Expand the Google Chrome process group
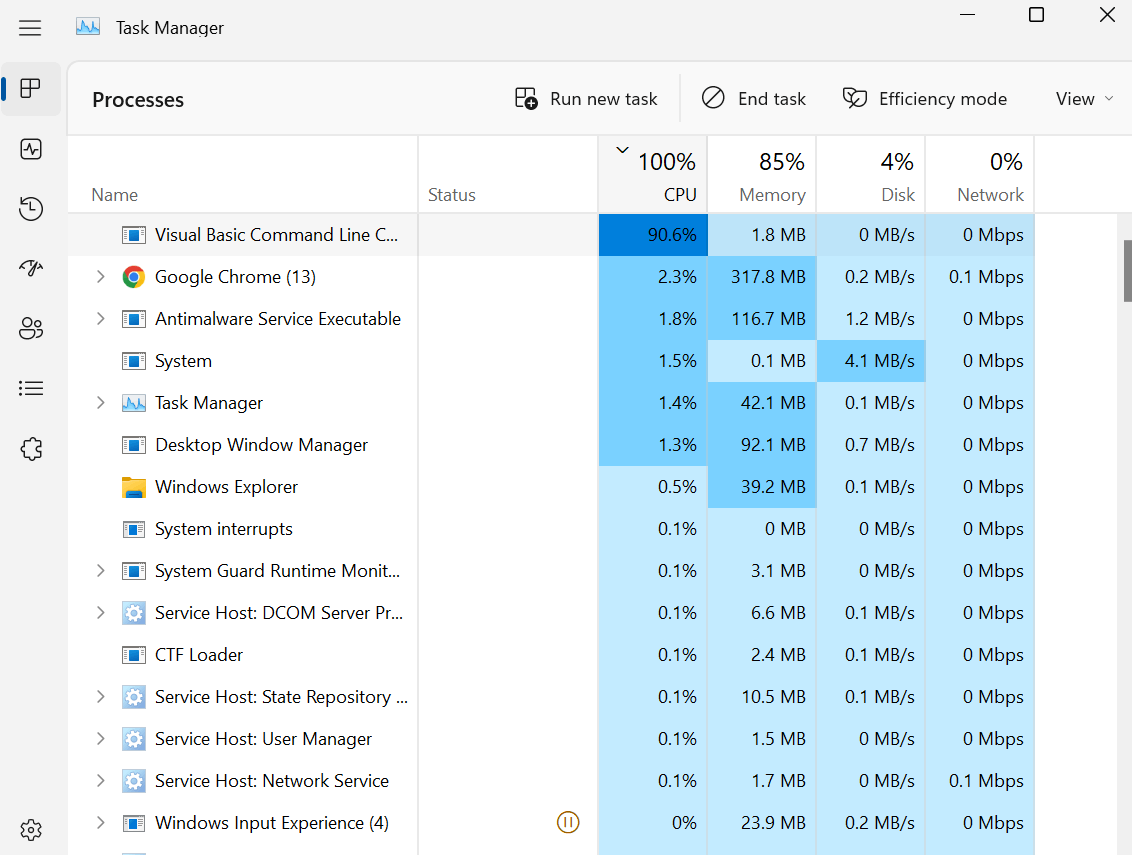This screenshot has height=855, width=1132. [x=99, y=276]
